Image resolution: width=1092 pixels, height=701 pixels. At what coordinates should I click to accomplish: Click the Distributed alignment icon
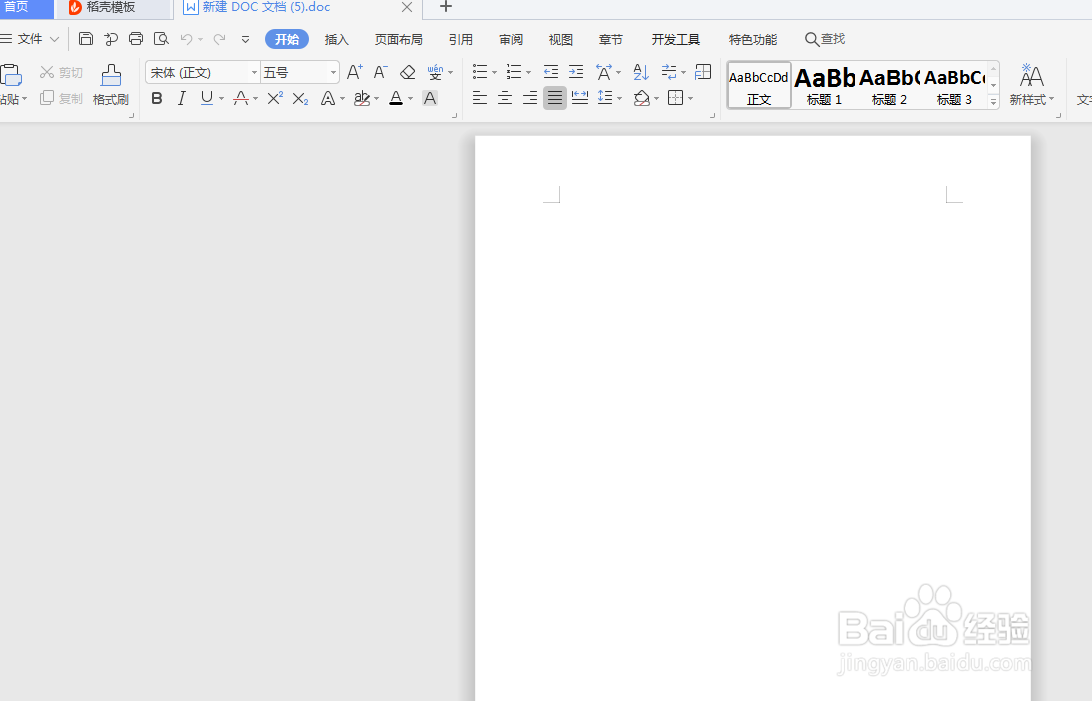point(579,97)
